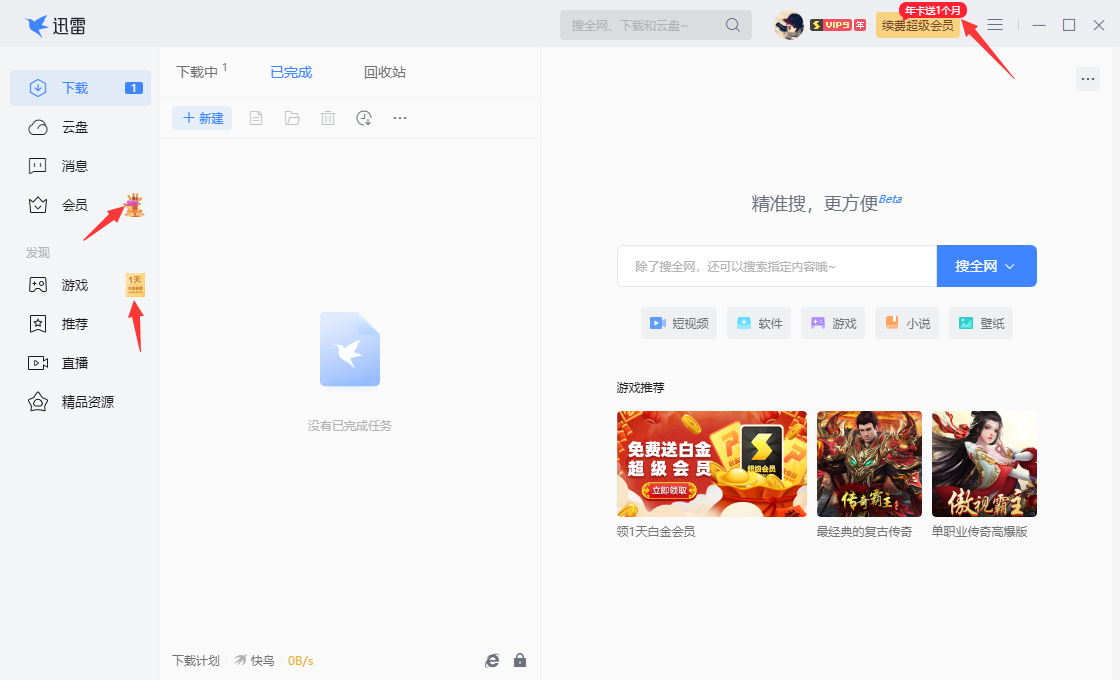
Task: Click the 新建 new download button
Action: click(x=202, y=117)
